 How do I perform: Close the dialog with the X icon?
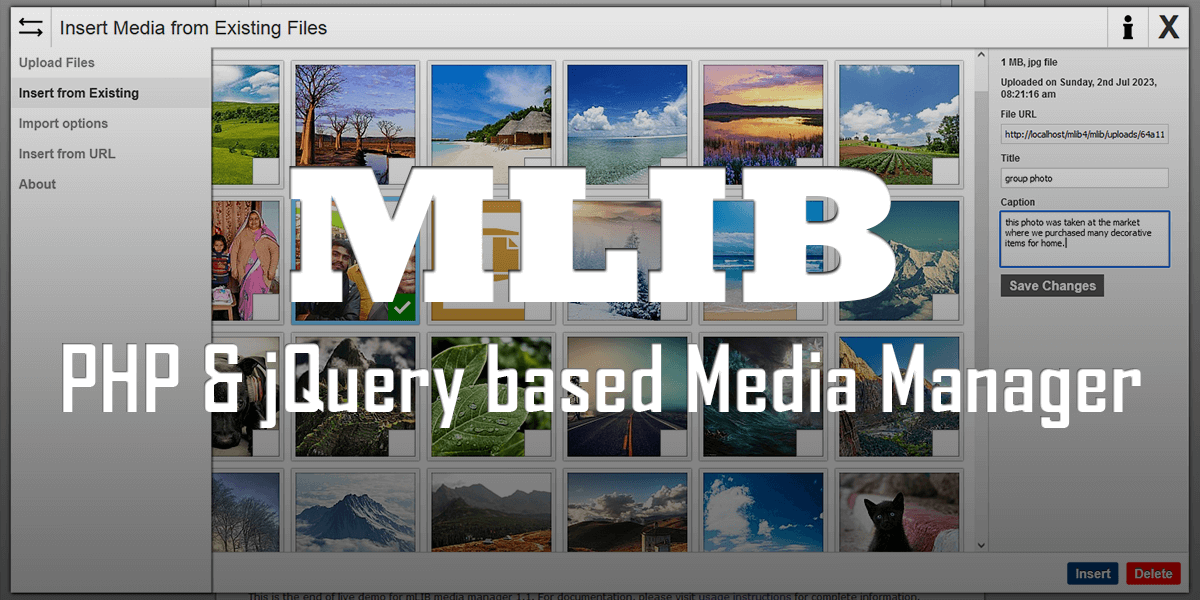coord(1168,27)
